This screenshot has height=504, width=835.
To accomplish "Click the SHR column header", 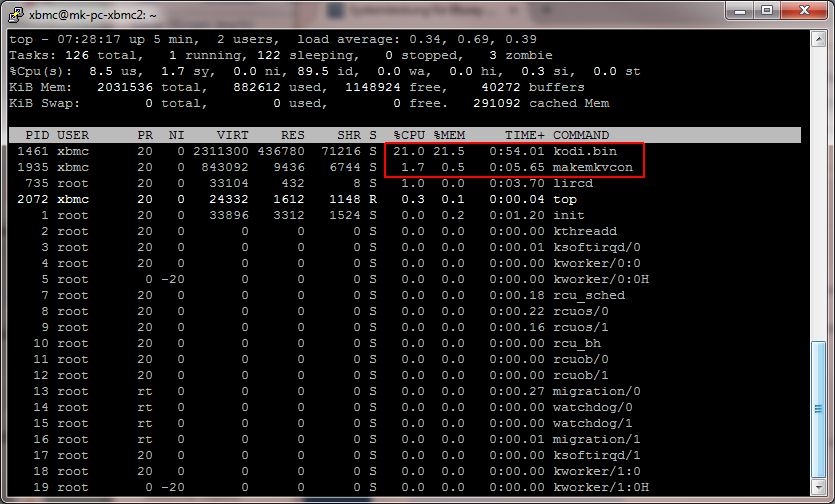I will [x=349, y=135].
